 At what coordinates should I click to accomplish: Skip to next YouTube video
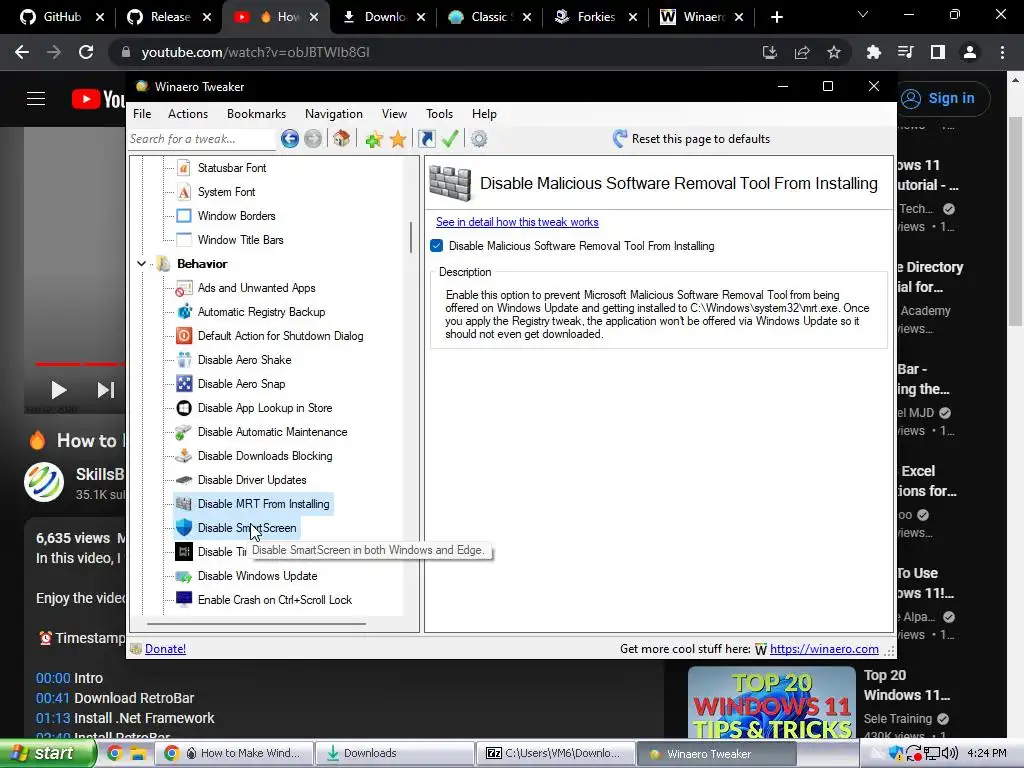click(x=106, y=391)
